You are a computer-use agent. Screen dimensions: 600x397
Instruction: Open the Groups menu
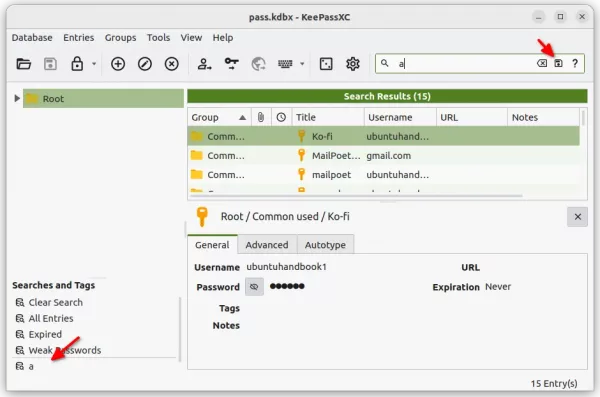(121, 38)
